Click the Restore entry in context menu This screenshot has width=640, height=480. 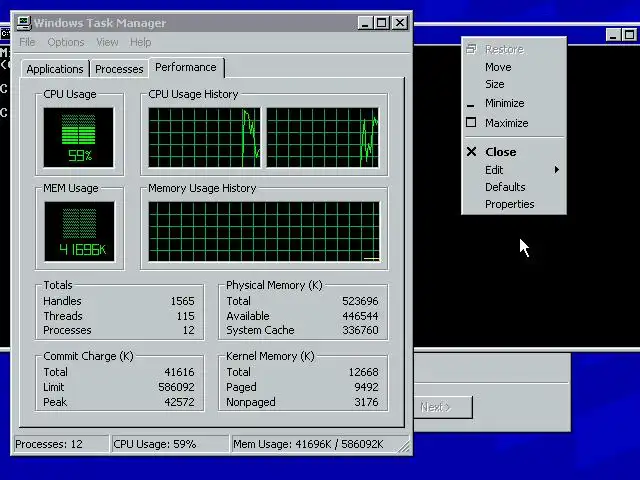514,49
